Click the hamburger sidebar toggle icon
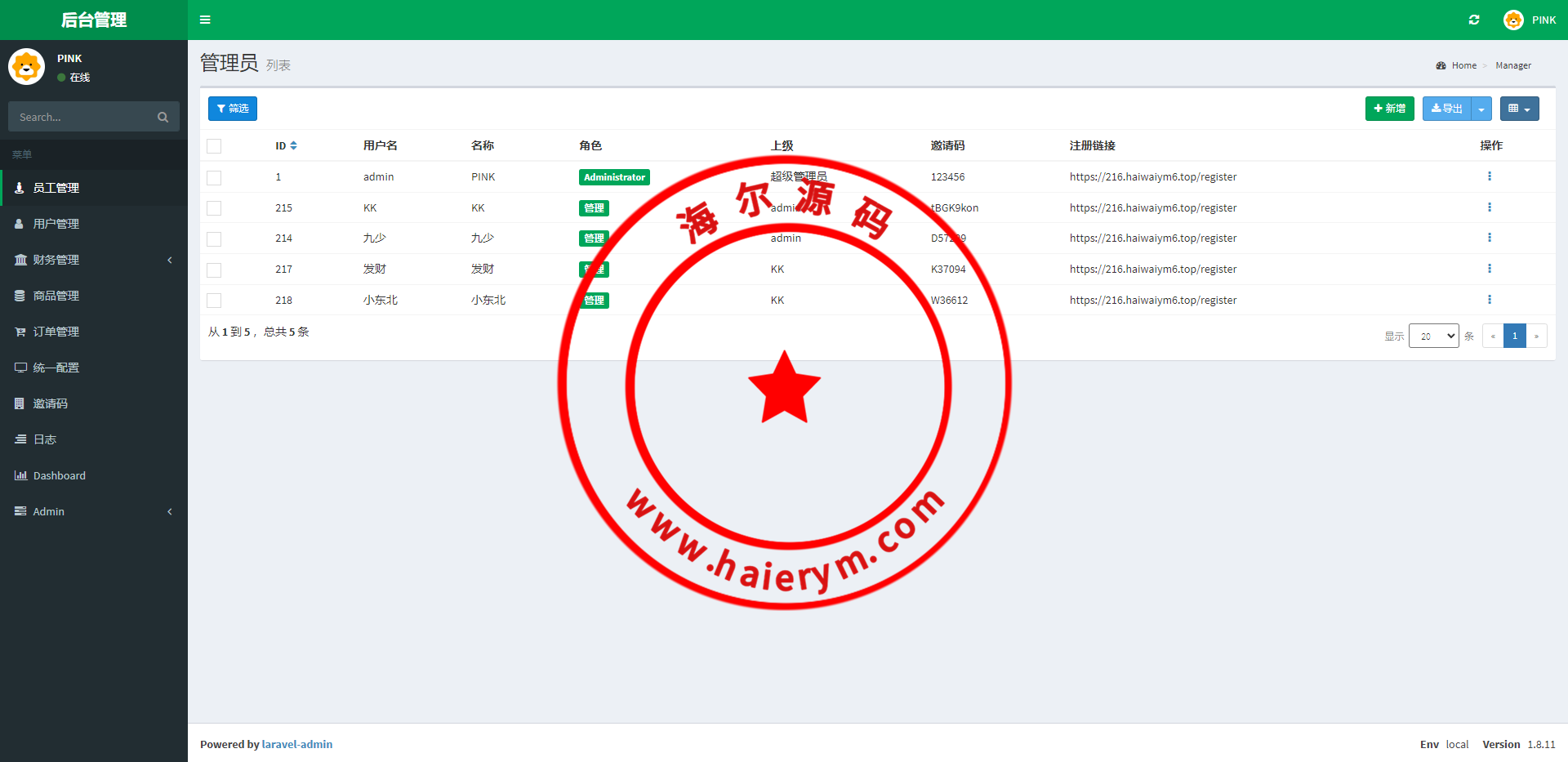The height and width of the screenshot is (762, 1568). click(x=205, y=20)
